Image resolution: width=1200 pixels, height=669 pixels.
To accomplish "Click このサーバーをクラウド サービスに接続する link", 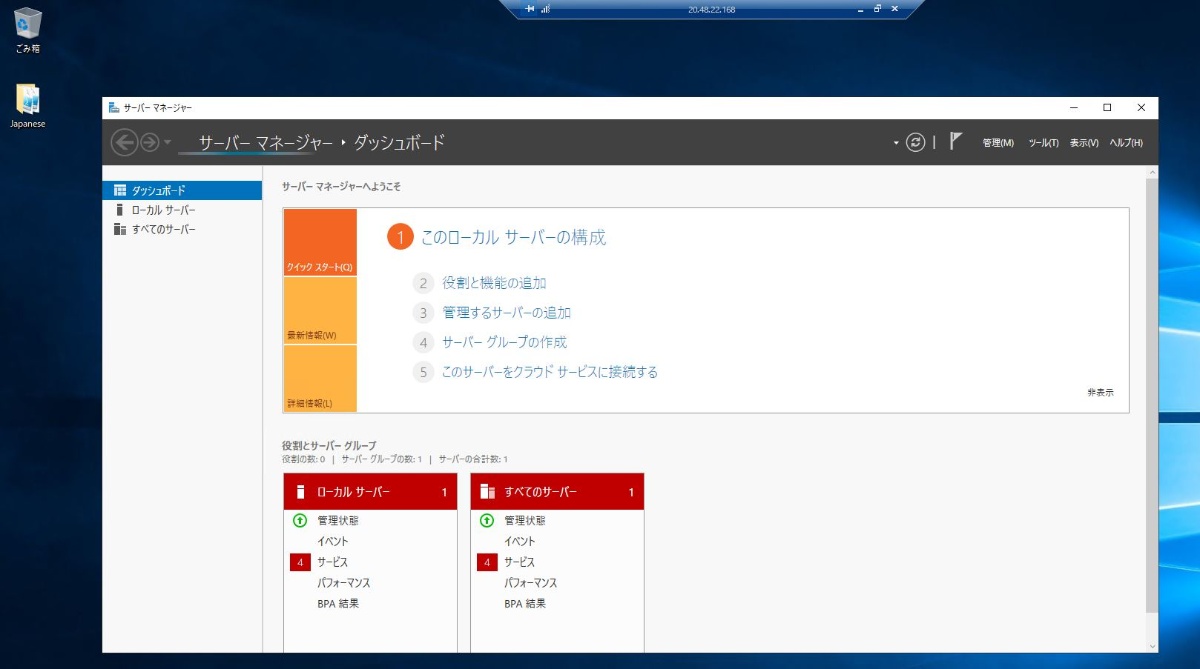I will pos(550,372).
